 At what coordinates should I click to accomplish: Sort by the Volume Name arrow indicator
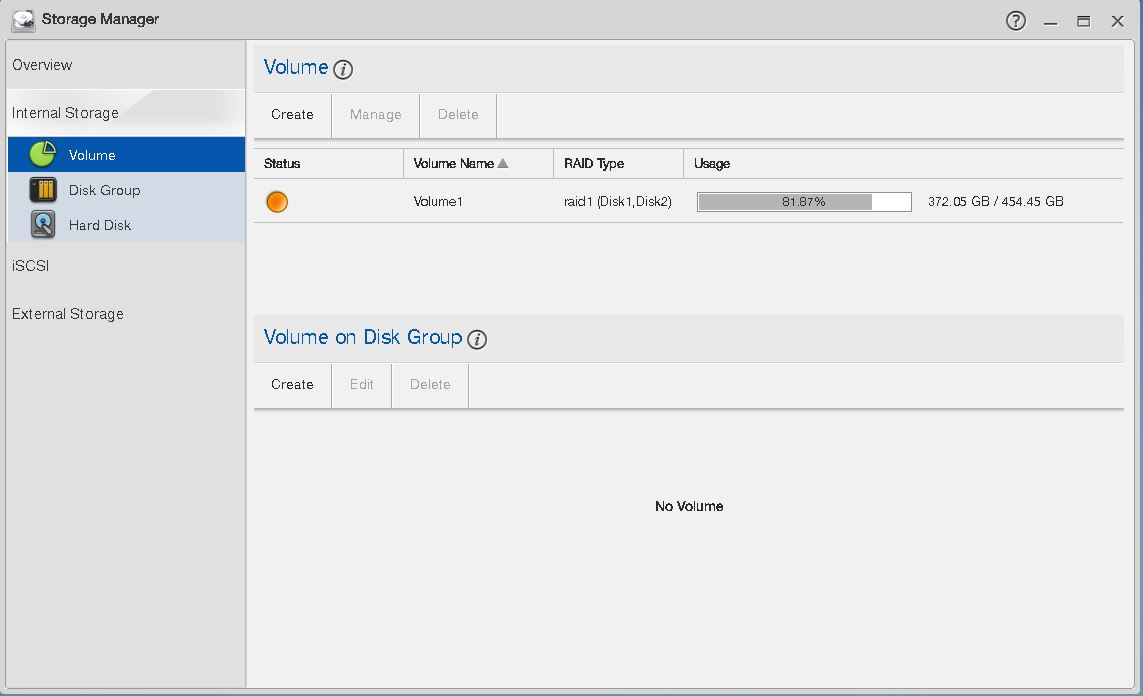click(502, 163)
